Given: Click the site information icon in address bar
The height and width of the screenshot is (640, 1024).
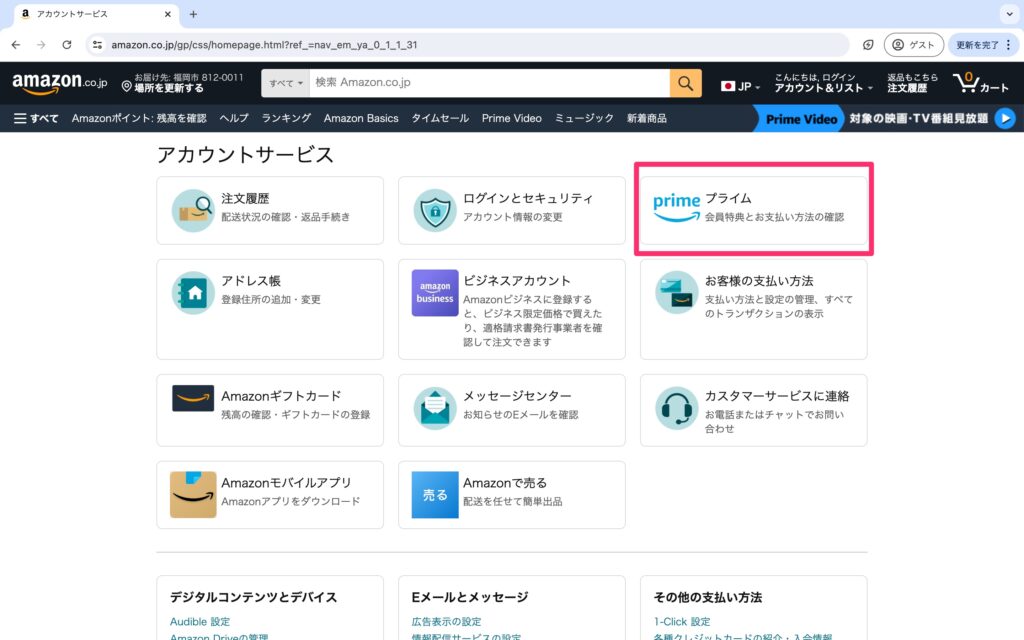Looking at the screenshot, I should pyautogui.click(x=97, y=44).
